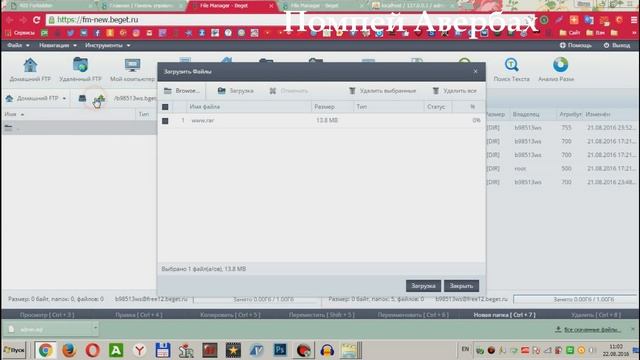Open Opera from the taskbar

pos(93,350)
